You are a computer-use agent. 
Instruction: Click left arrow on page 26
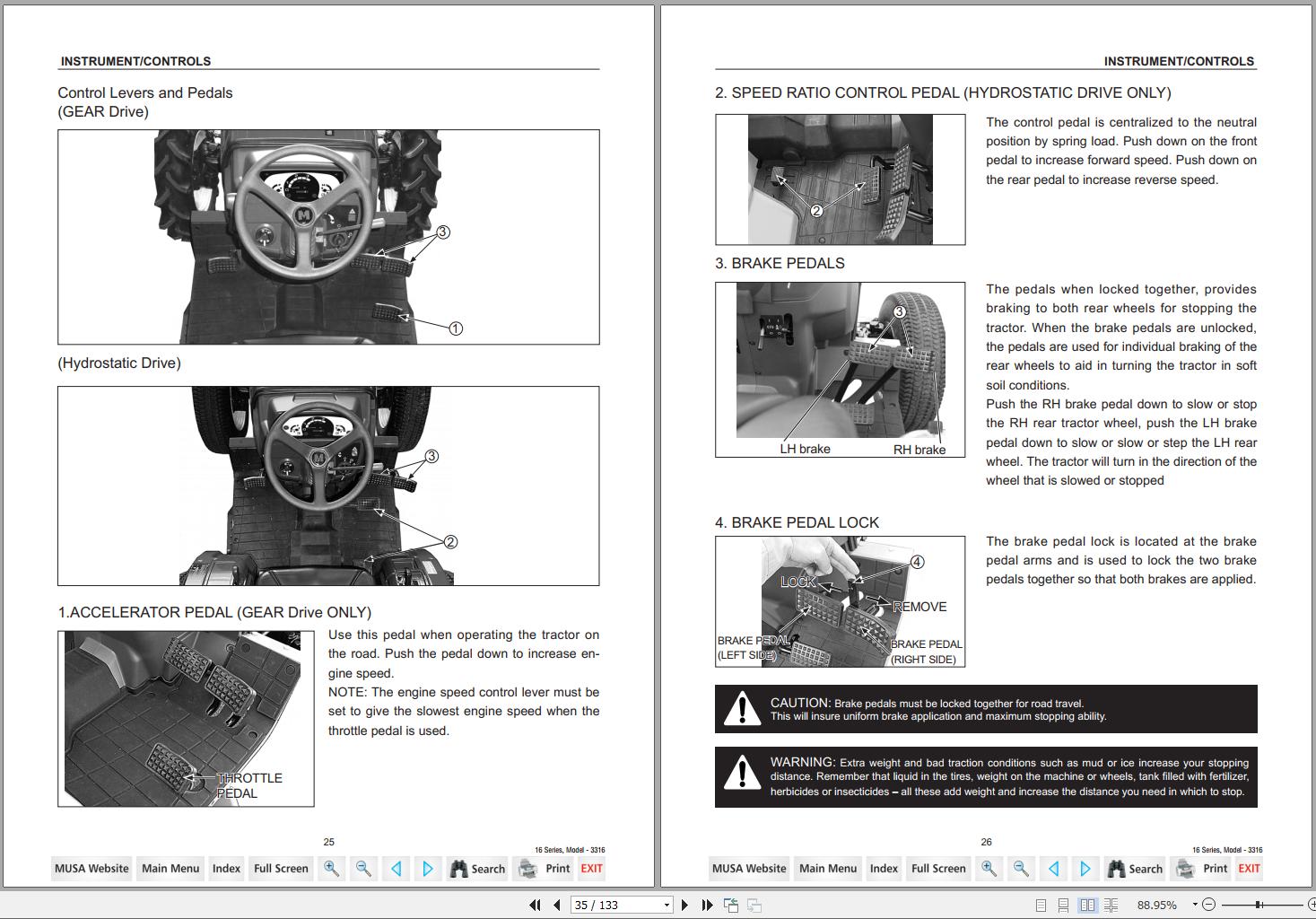[1053, 868]
